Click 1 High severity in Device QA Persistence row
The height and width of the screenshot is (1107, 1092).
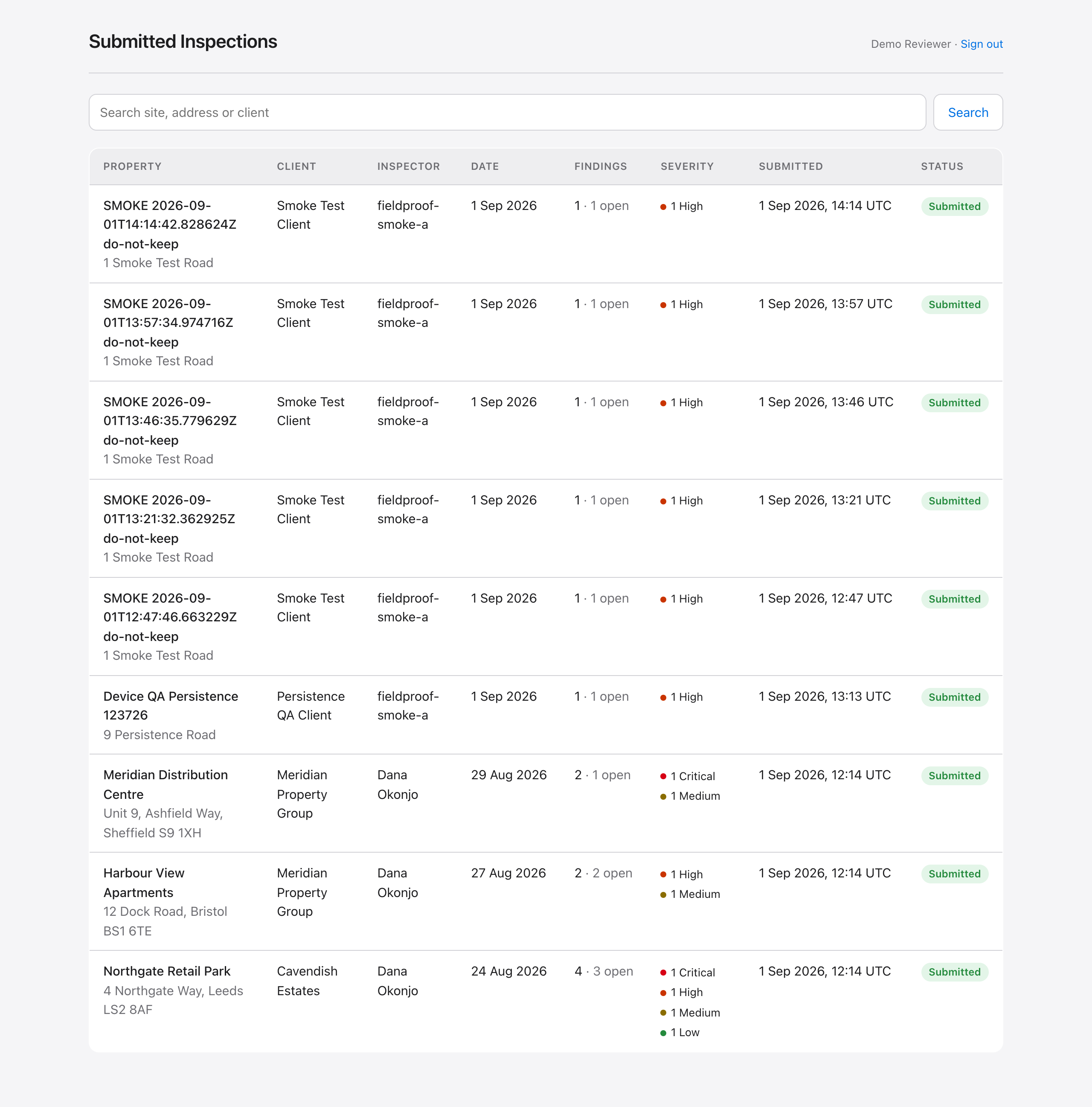click(x=681, y=697)
